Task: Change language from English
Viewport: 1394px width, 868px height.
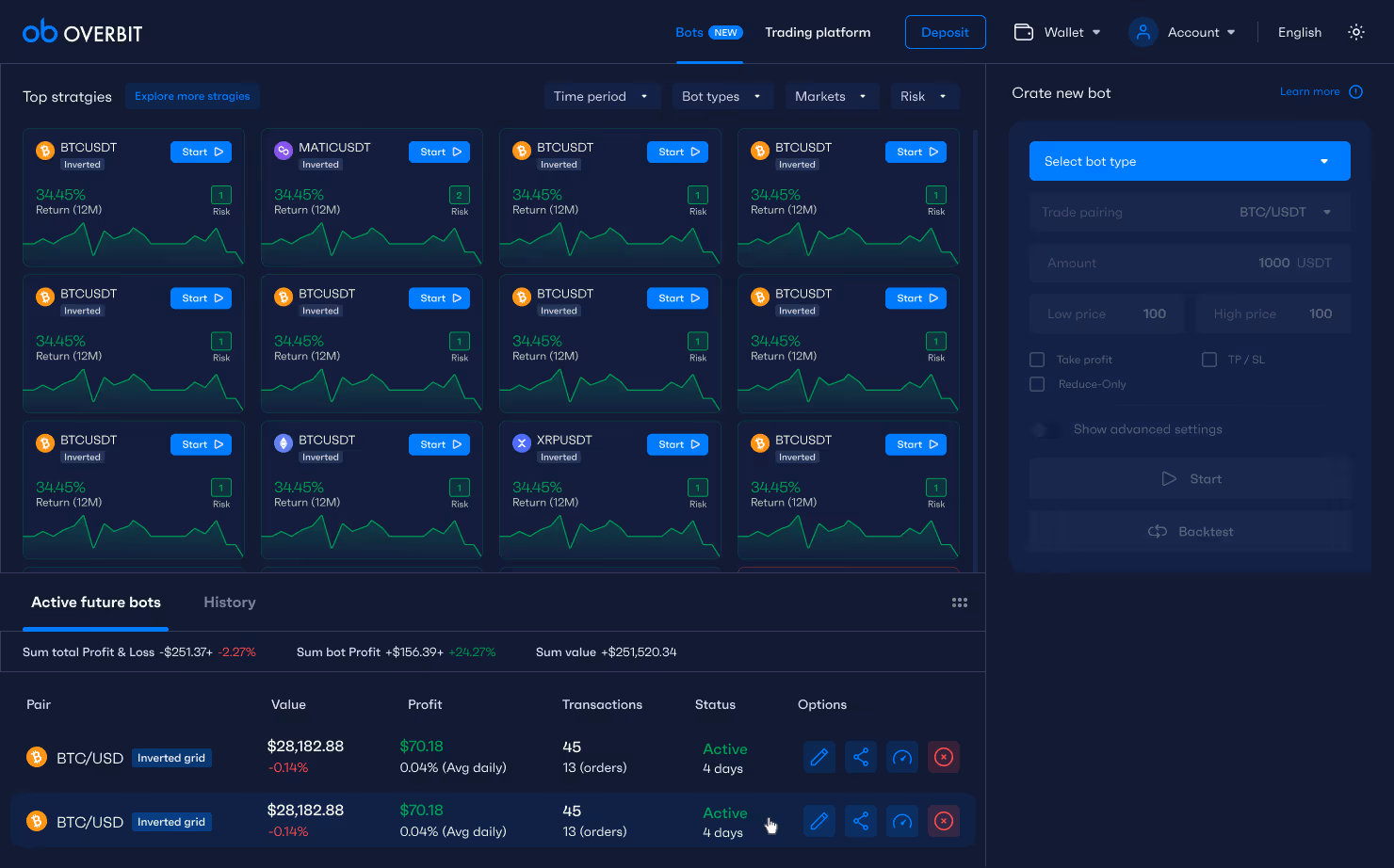Action: (1300, 32)
